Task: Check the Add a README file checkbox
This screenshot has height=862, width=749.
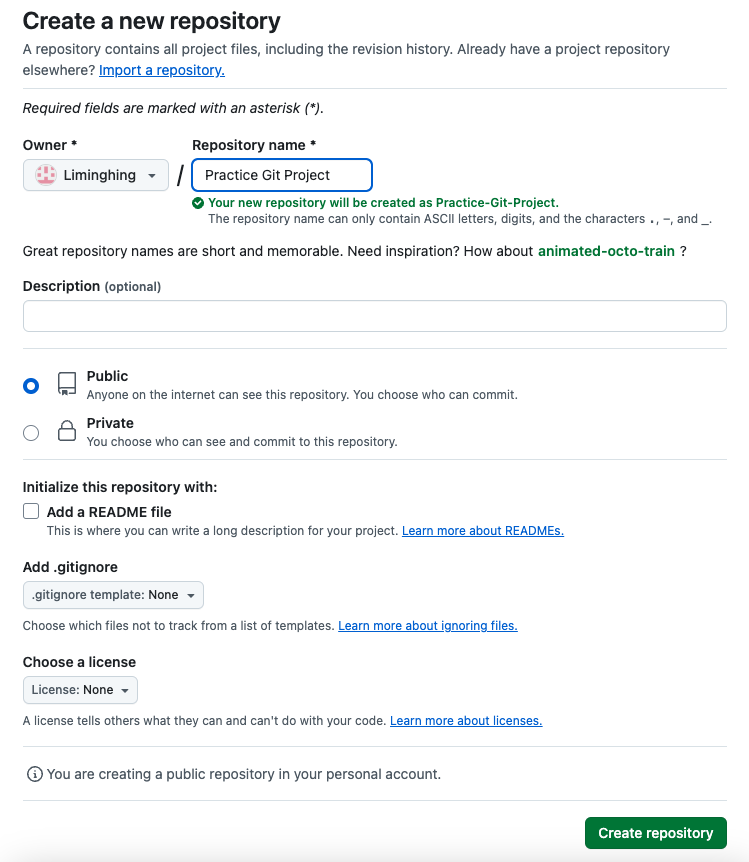Action: [x=30, y=510]
